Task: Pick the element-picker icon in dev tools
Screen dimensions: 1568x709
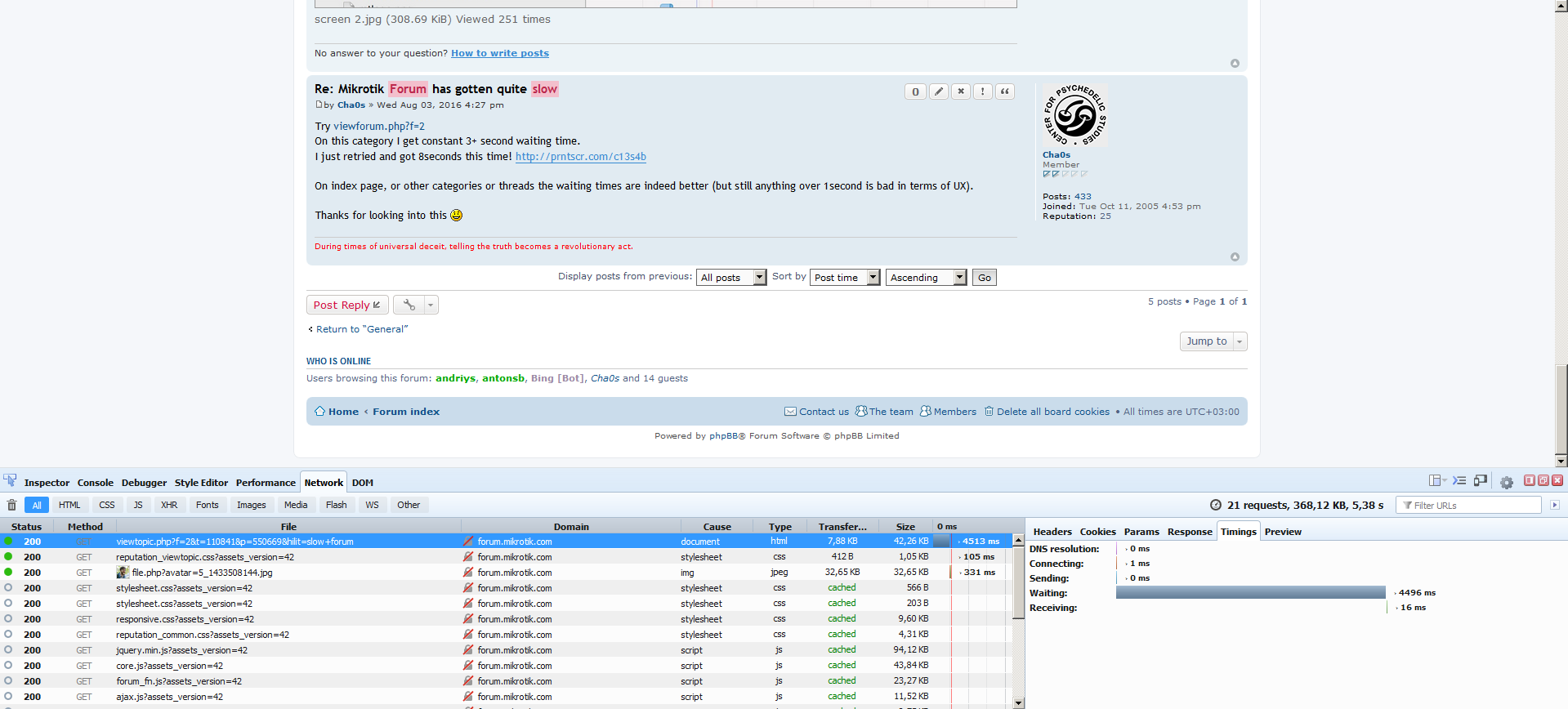Action: click(10, 480)
